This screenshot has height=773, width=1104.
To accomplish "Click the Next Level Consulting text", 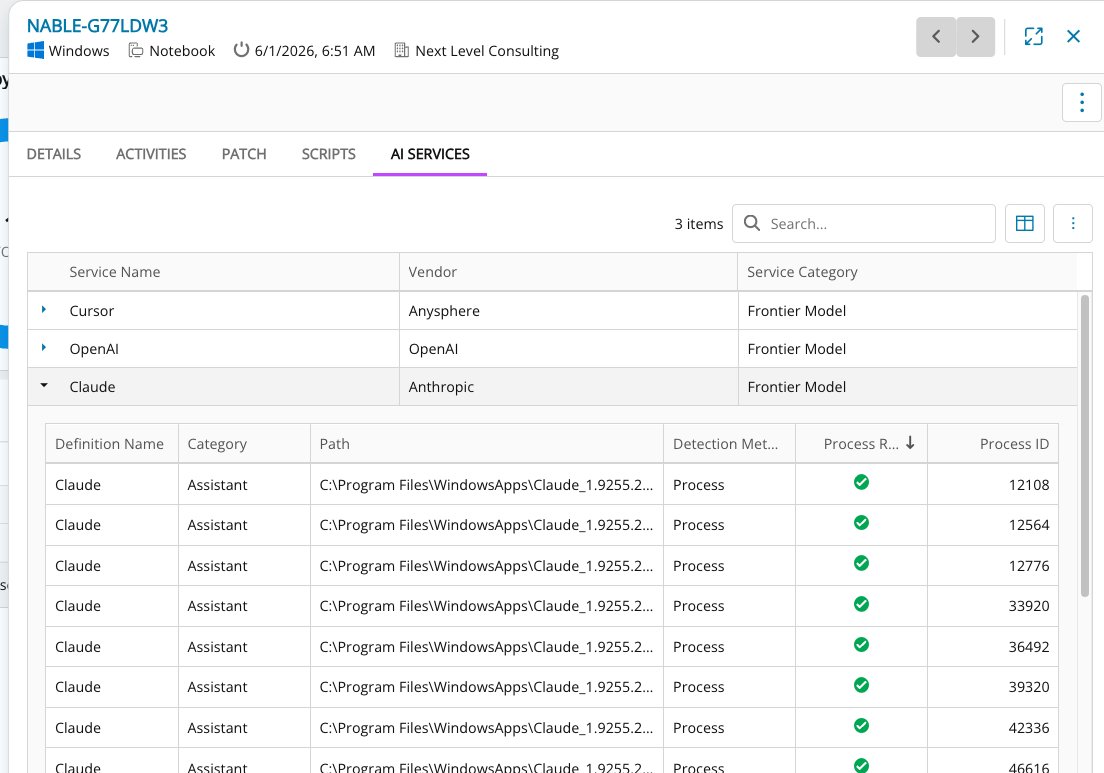I will [x=487, y=51].
